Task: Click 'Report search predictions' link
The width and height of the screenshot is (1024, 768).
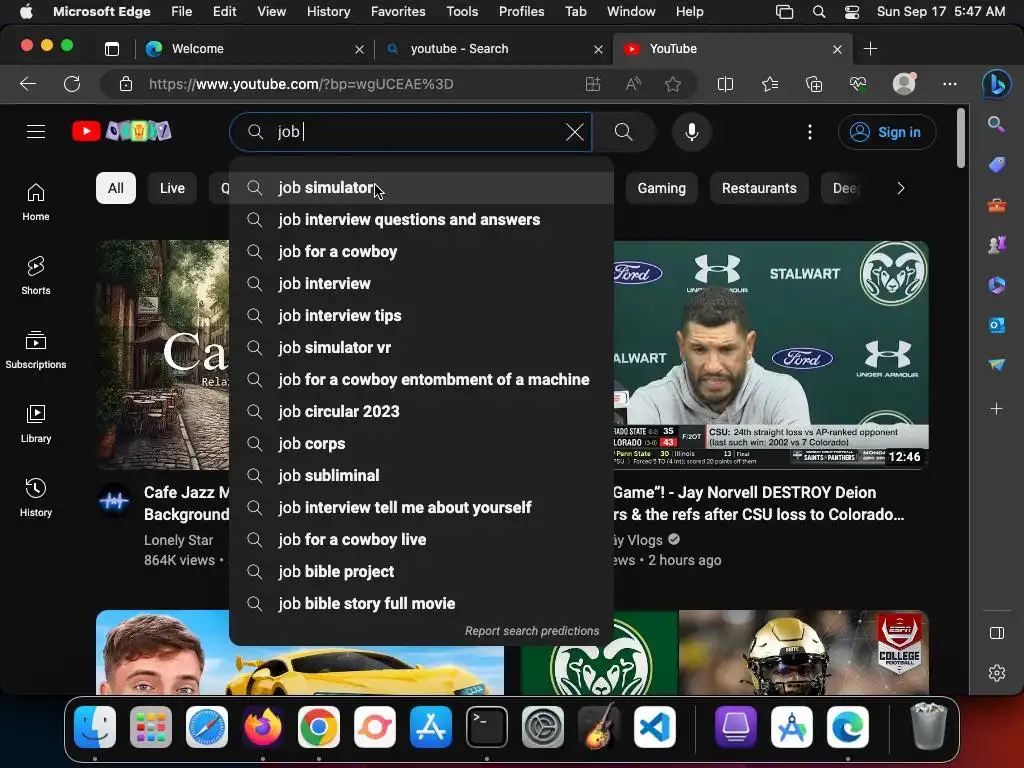Action: (532, 631)
